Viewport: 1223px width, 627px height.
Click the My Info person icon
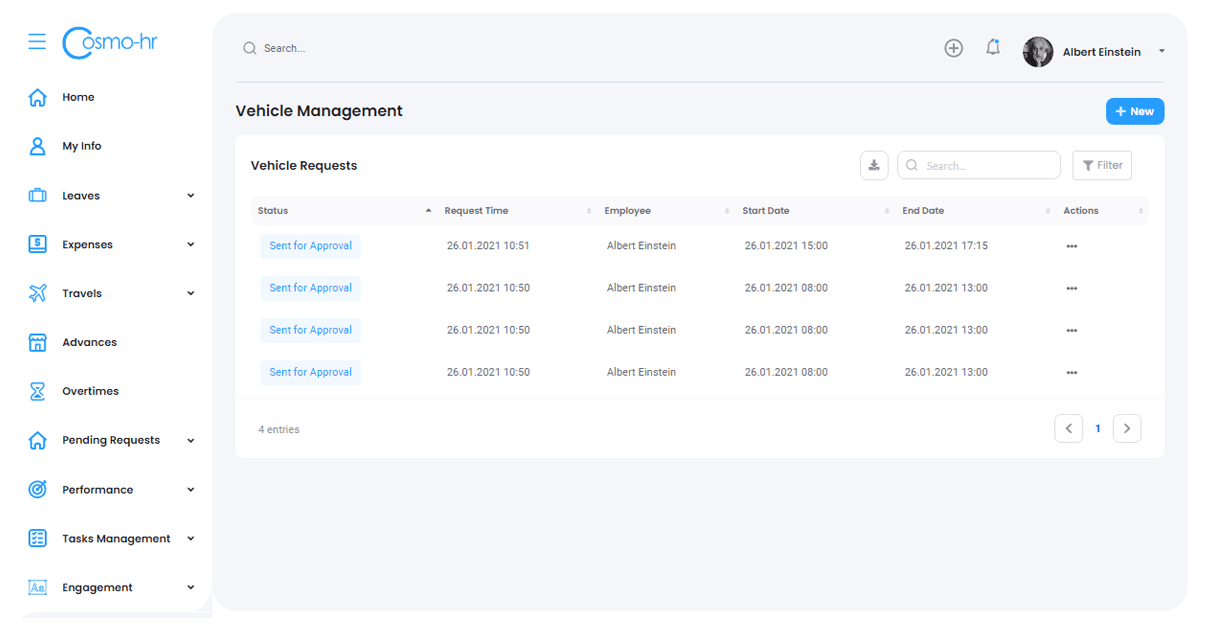tap(38, 146)
